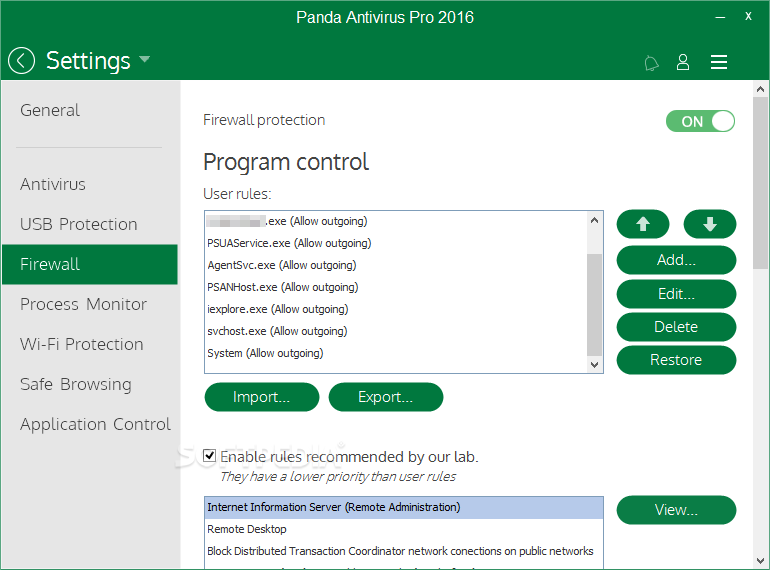The height and width of the screenshot is (570, 770).
Task: Select System (Allow outgoing) rule
Action: pyautogui.click(x=396, y=353)
